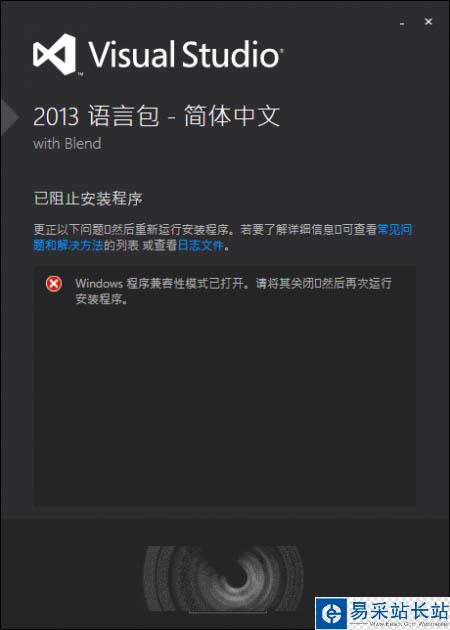Click empty area inside the error list panel

tap(225, 402)
